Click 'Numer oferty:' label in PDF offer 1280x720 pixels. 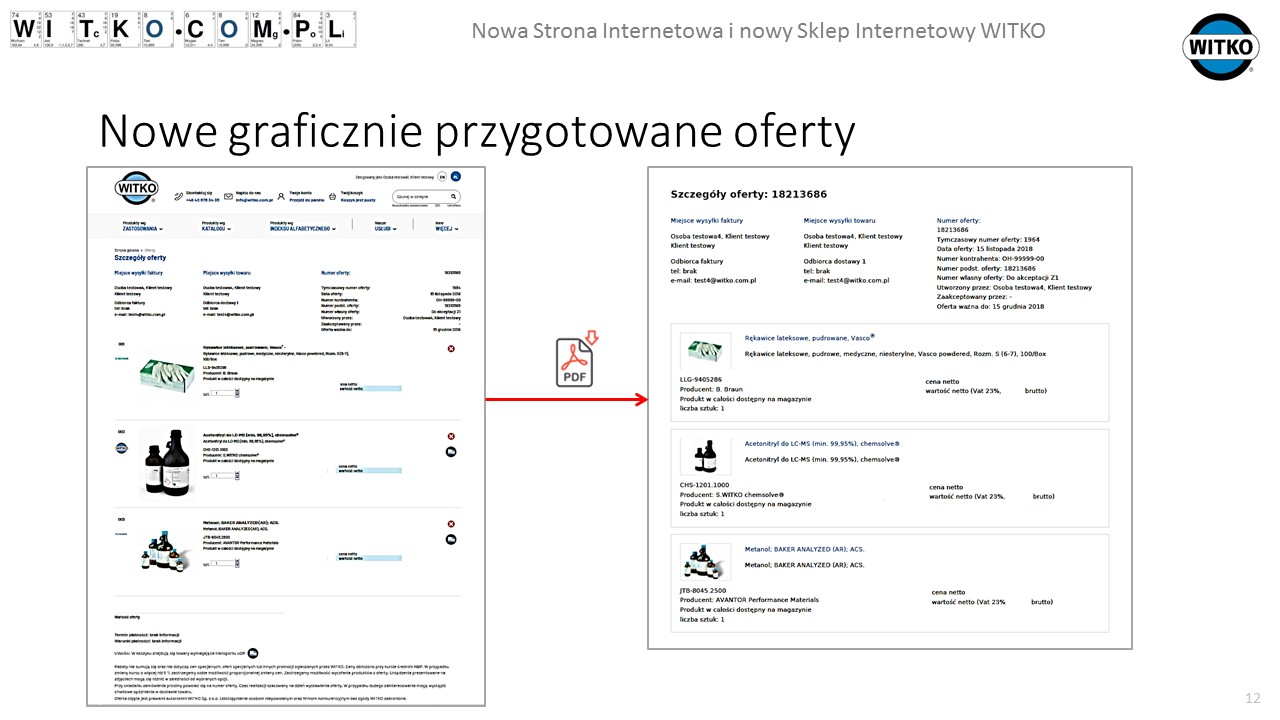(x=959, y=220)
